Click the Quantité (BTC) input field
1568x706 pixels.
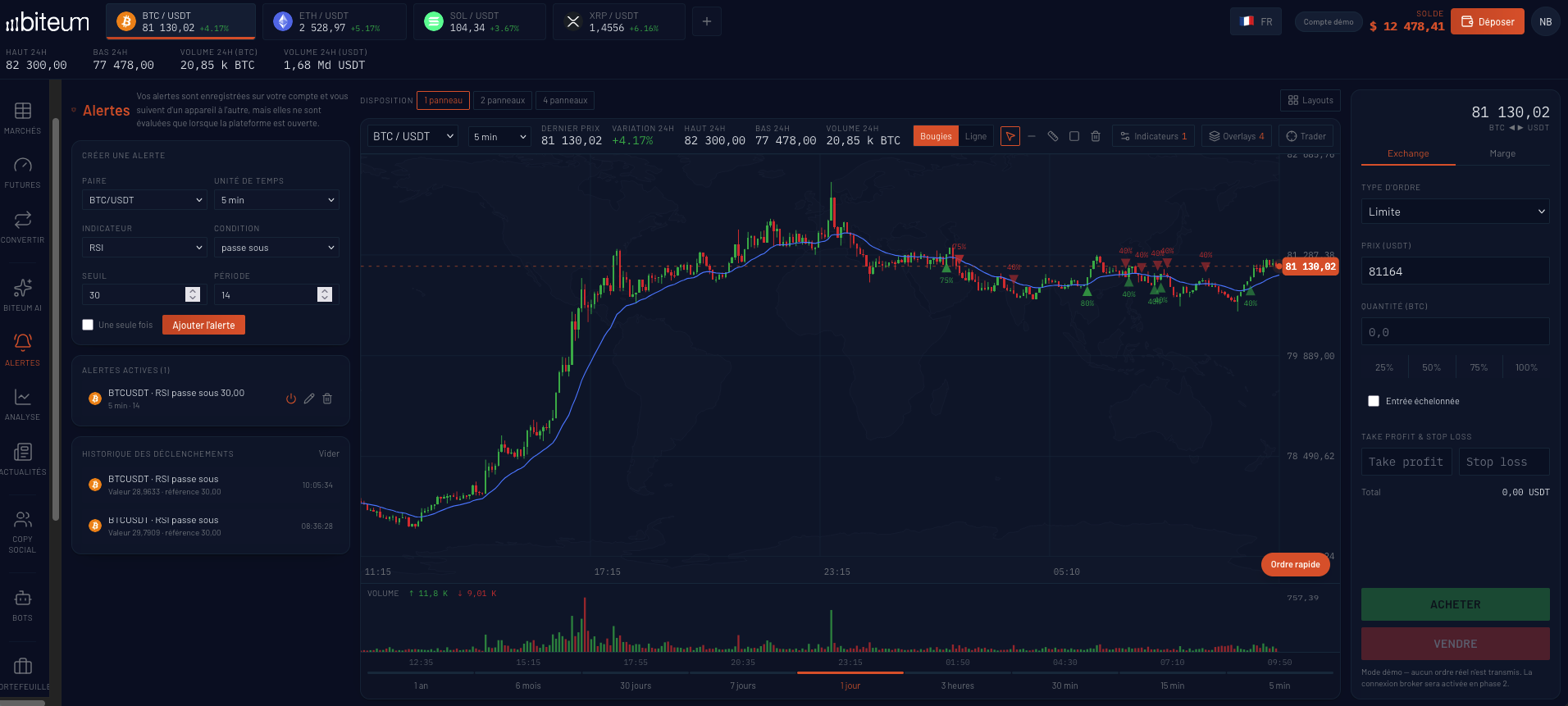click(x=1455, y=332)
